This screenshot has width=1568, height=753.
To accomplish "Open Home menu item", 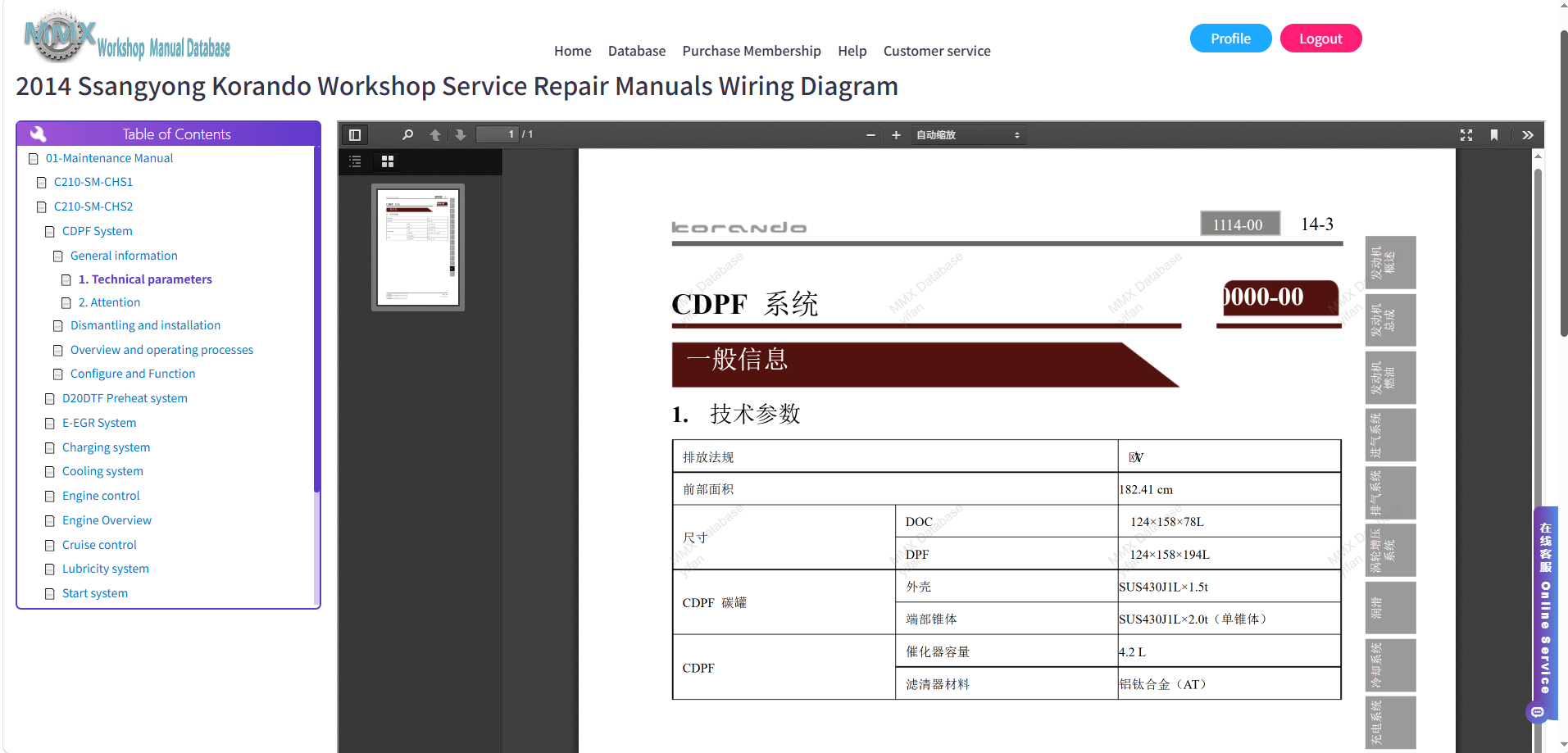I will [572, 51].
